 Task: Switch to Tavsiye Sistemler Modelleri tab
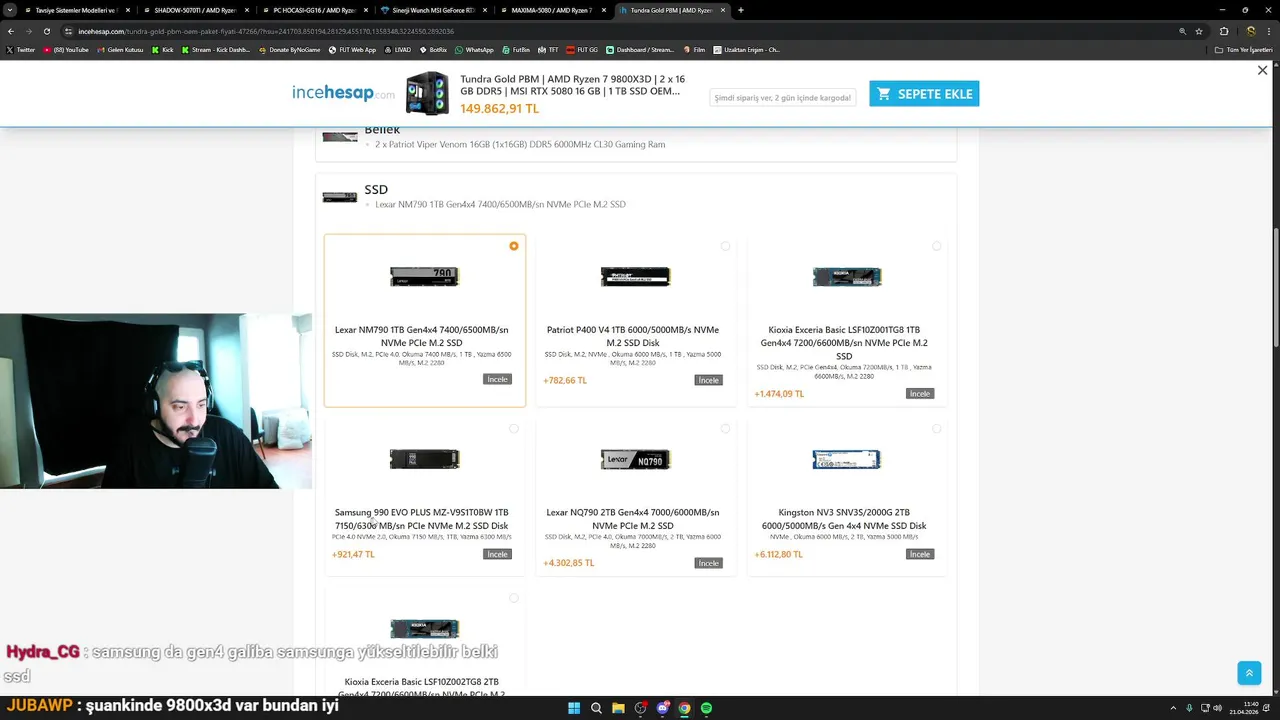click(78, 10)
